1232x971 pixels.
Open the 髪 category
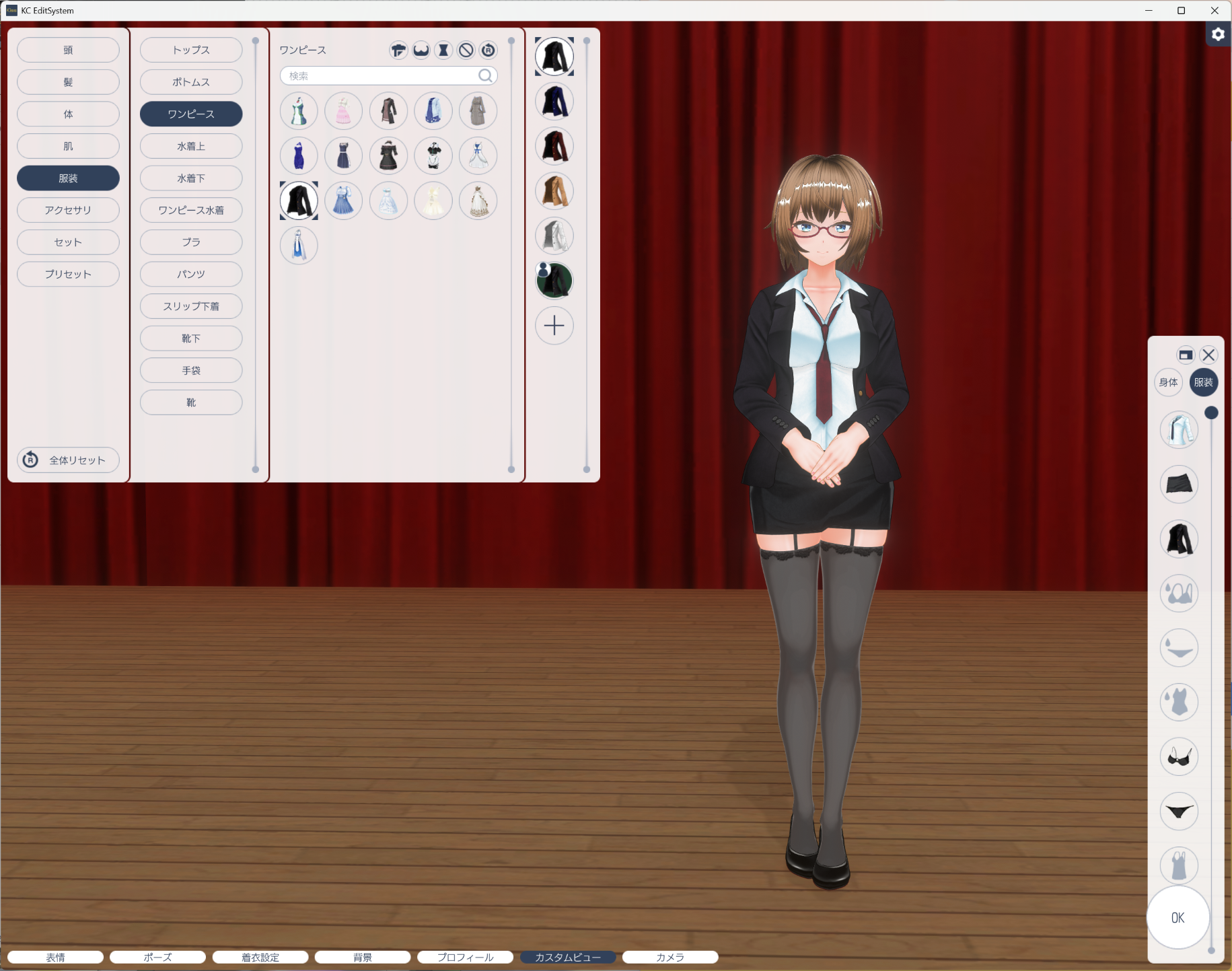point(68,82)
